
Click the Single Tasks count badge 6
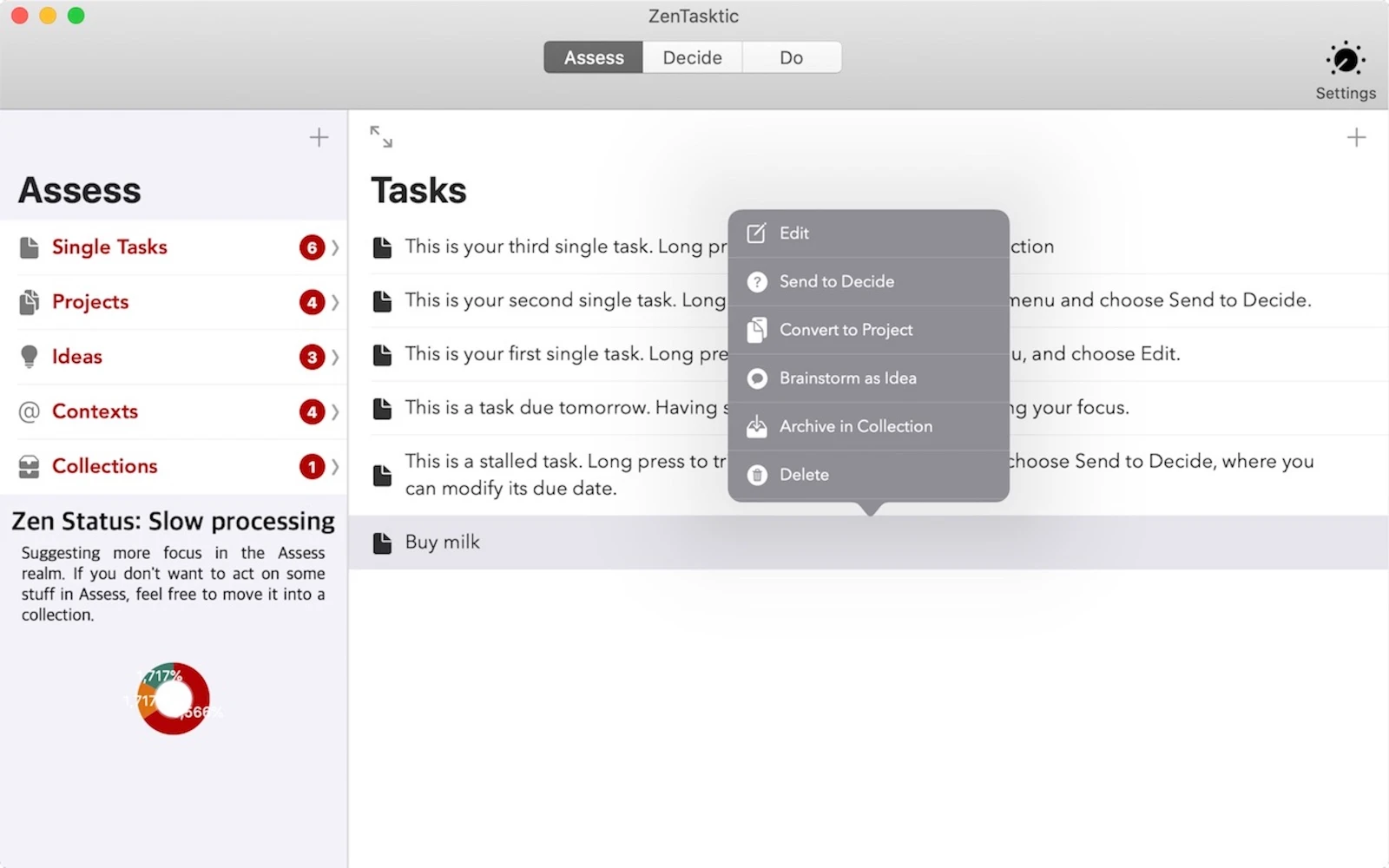(x=312, y=247)
